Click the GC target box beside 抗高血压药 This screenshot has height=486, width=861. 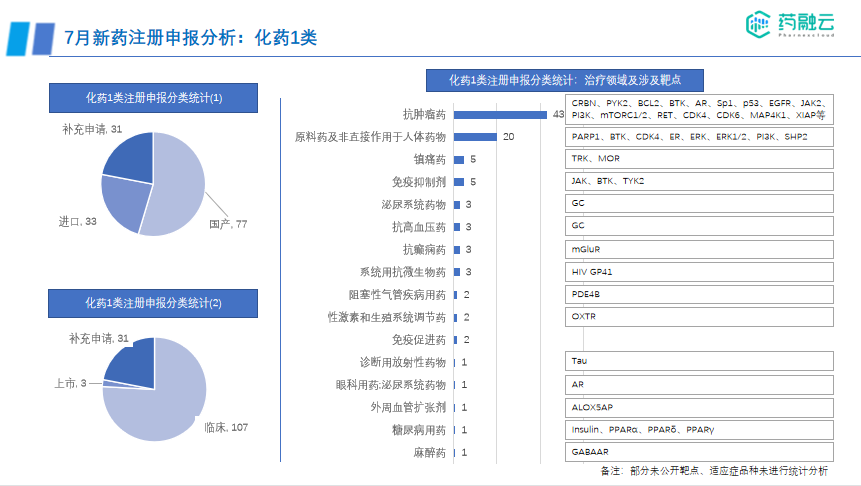tap(699, 226)
